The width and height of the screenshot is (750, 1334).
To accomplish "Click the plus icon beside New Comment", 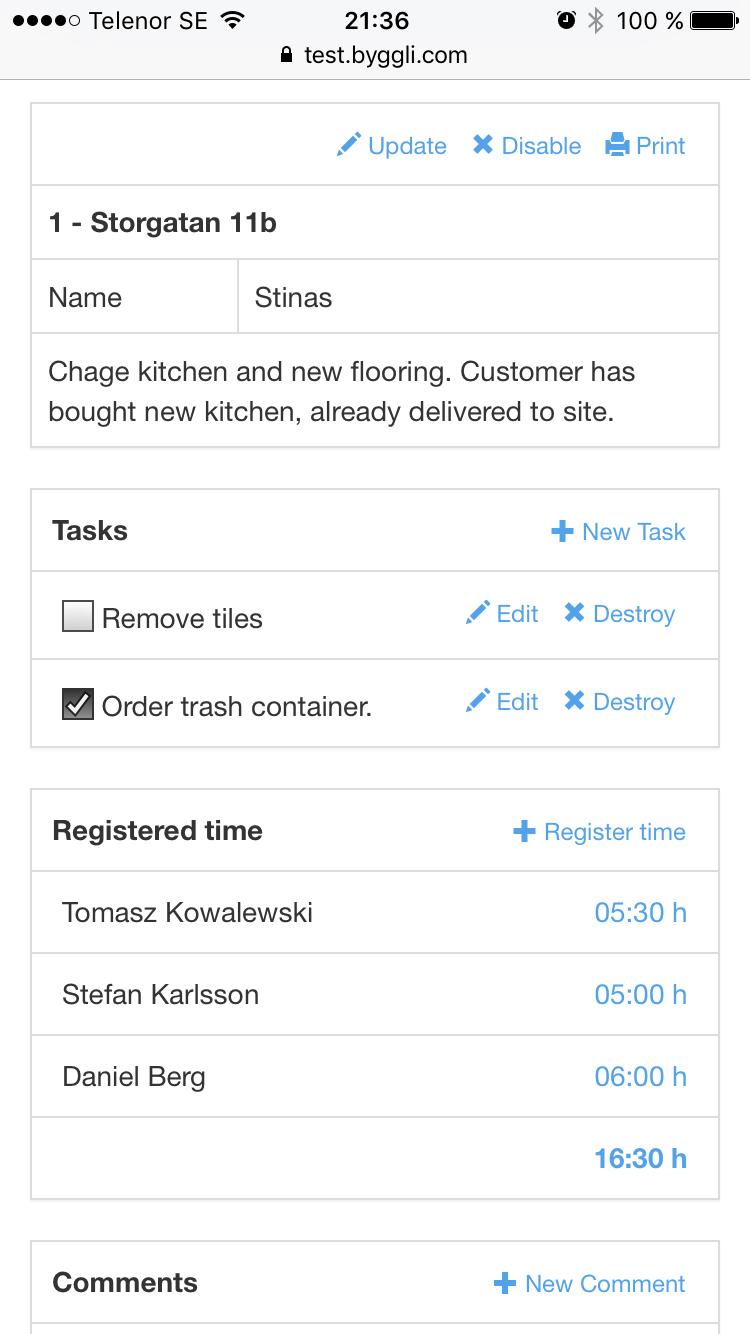I will pos(505,1284).
